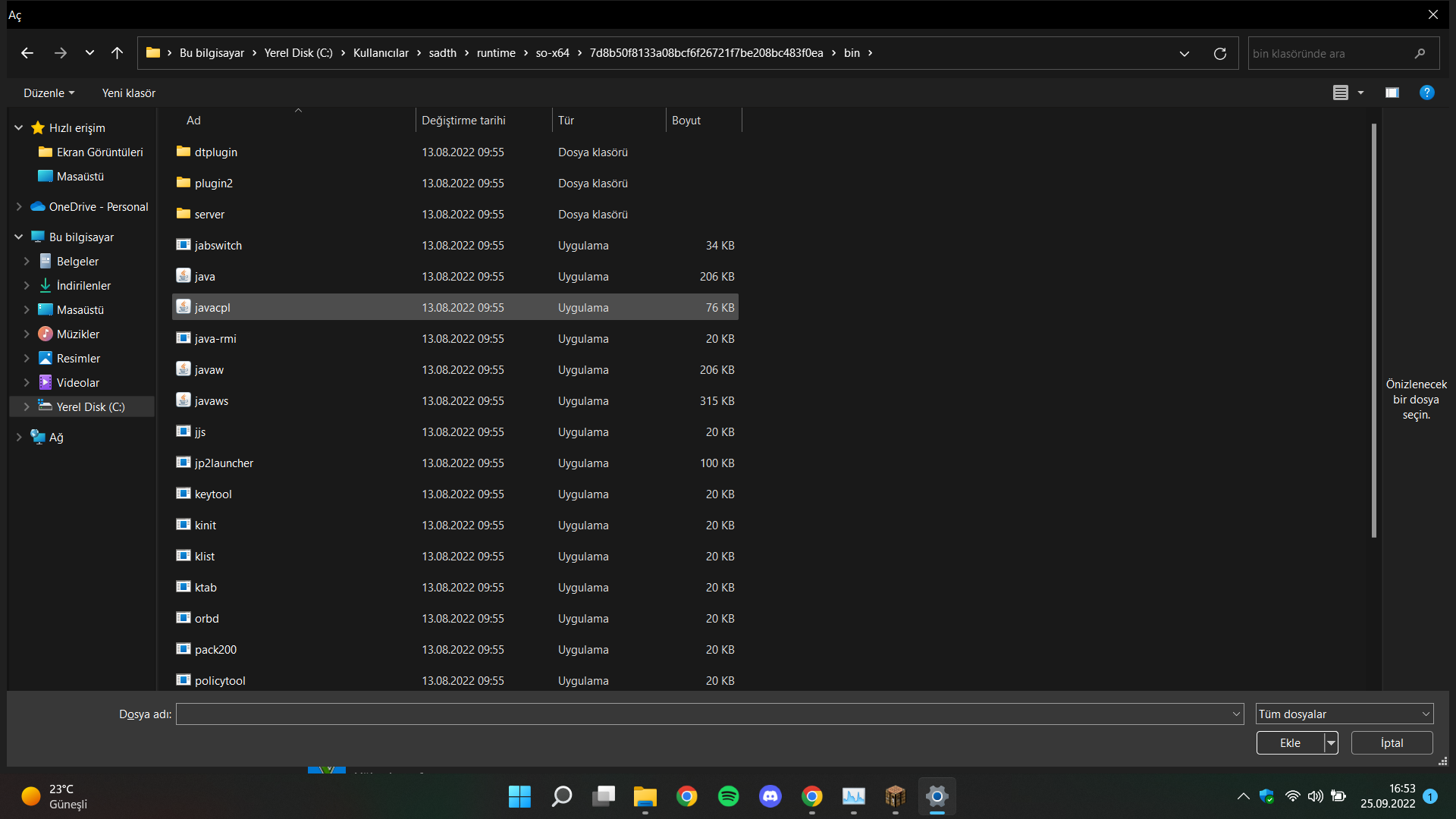Open Spotify from the taskbar
The height and width of the screenshot is (819, 1456).
(728, 796)
